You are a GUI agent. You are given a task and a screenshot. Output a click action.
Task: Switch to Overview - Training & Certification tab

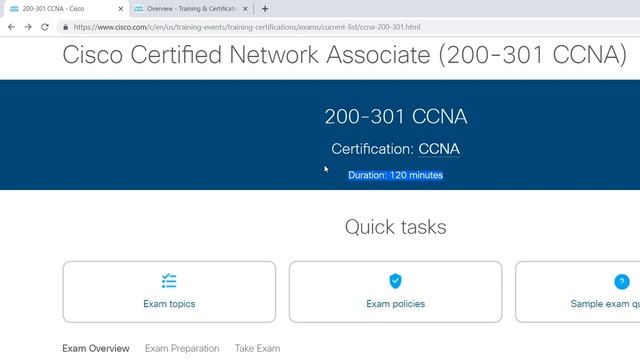click(x=191, y=9)
